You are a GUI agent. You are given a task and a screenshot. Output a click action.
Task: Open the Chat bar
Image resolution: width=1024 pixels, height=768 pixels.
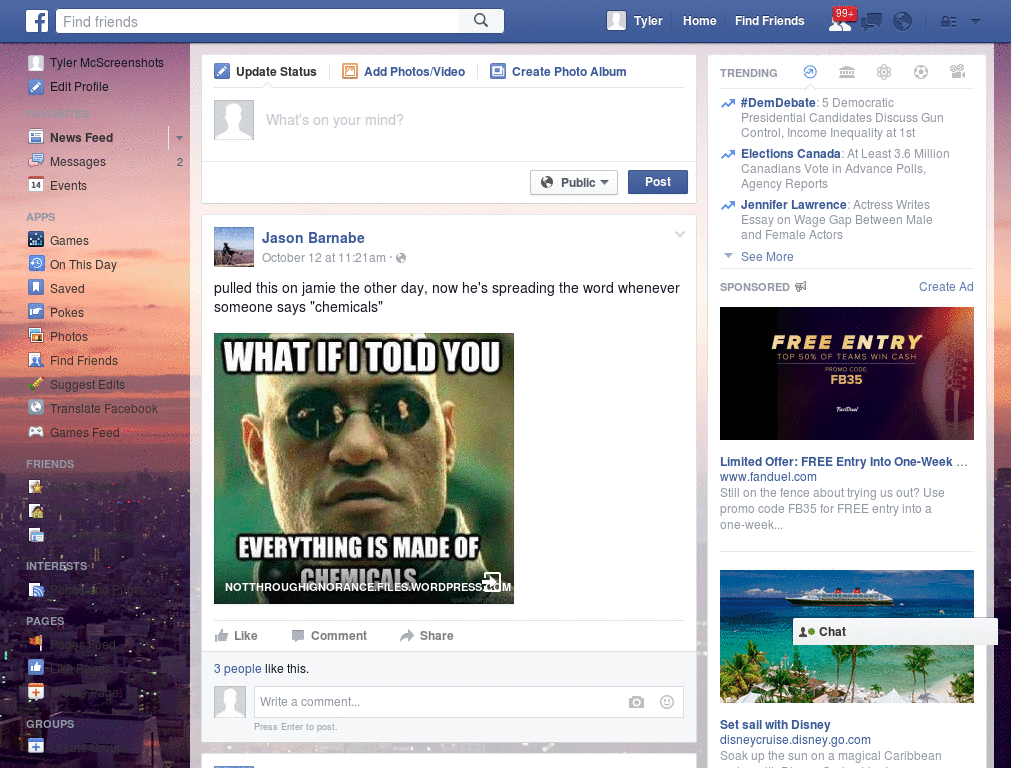click(x=895, y=632)
